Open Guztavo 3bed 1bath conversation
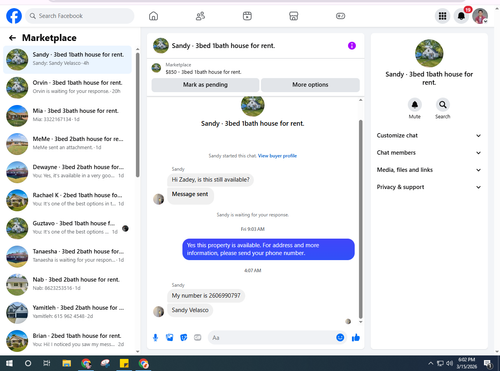500x371 pixels. [x=68, y=228]
